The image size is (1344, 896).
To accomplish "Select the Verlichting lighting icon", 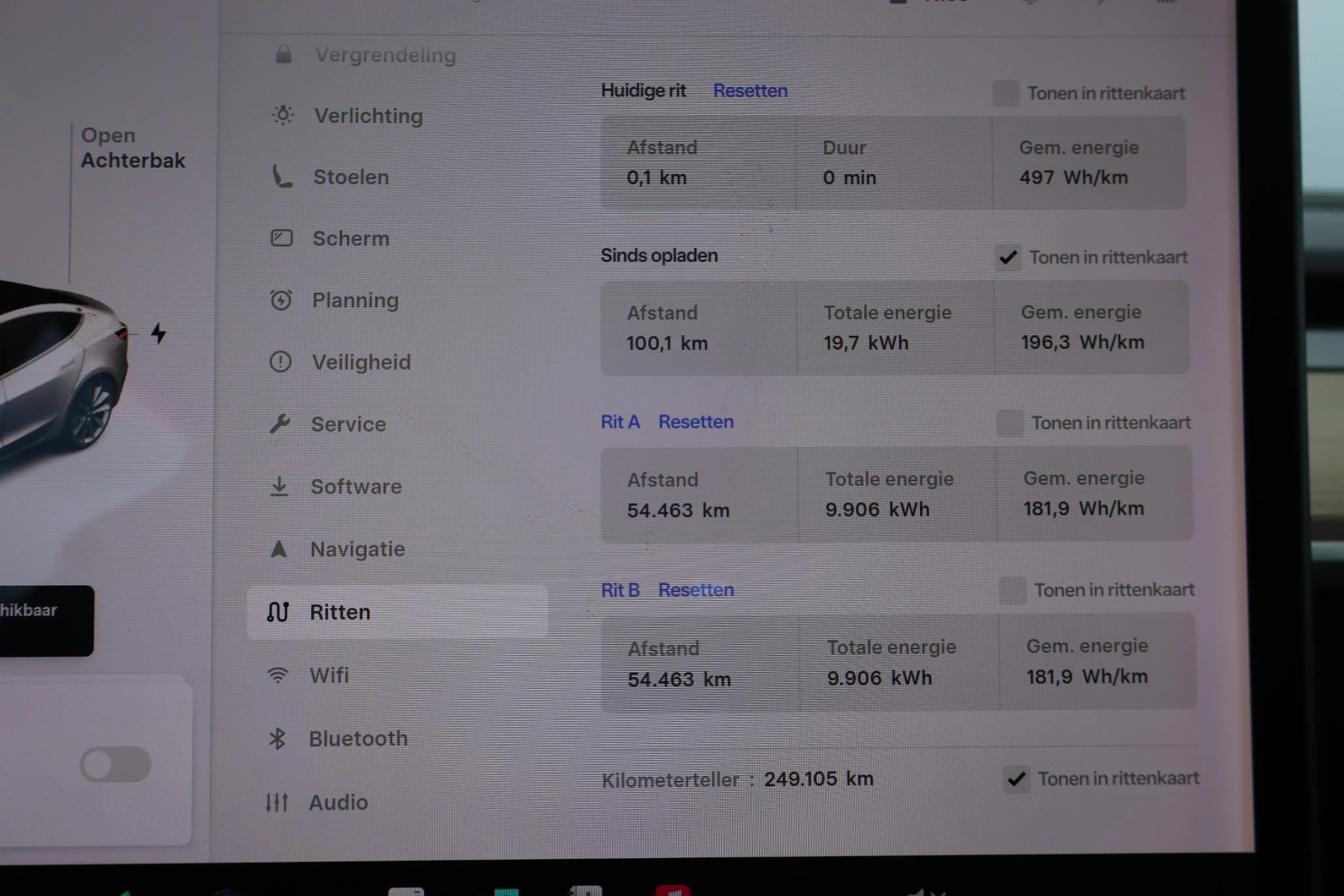I will (x=282, y=116).
